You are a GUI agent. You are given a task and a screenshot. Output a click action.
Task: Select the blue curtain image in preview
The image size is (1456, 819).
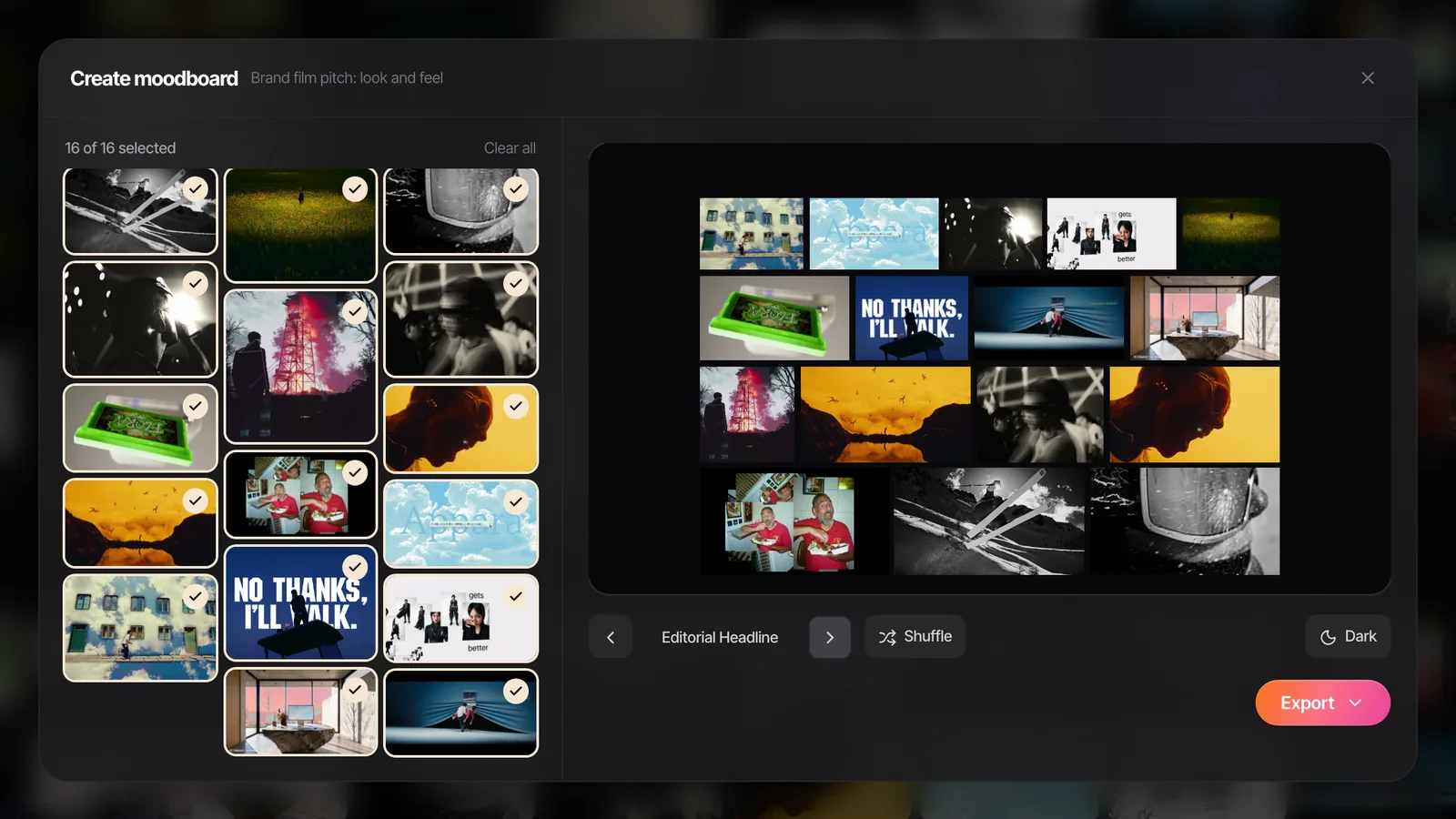[1049, 318]
